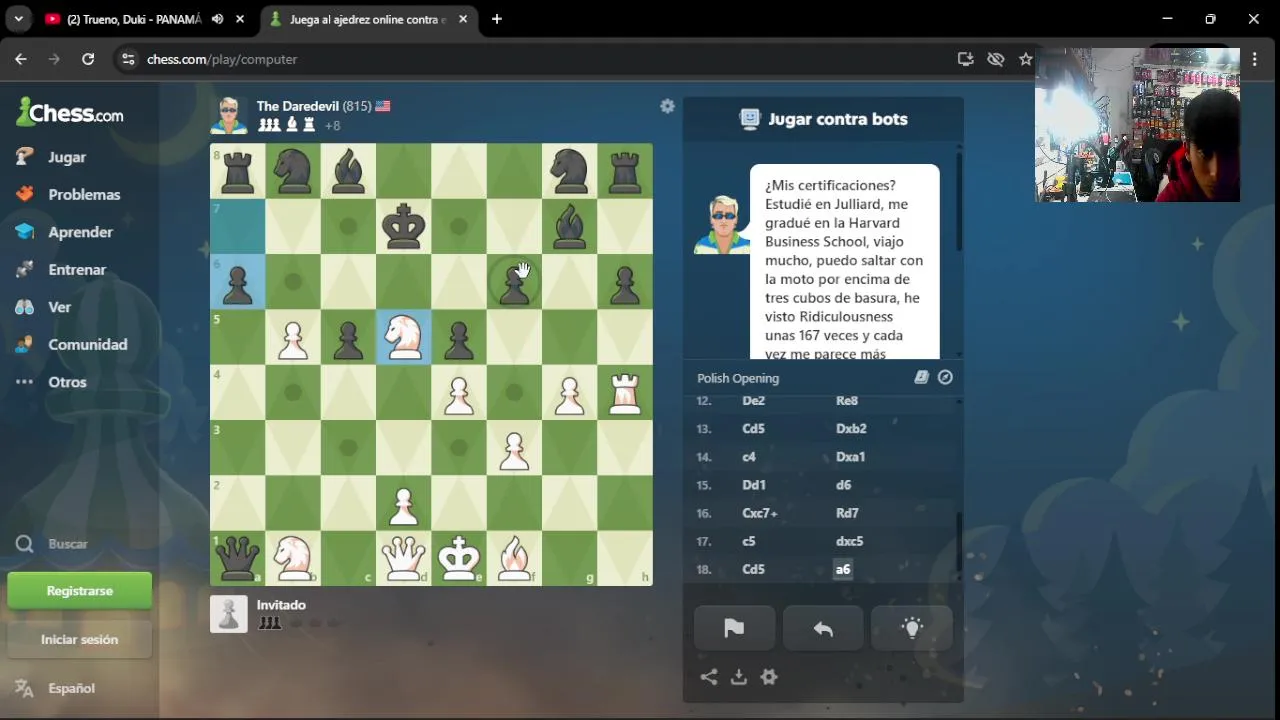This screenshot has width=1280, height=720.
Task: Click The Daredevil bot avatar
Action: (228, 115)
